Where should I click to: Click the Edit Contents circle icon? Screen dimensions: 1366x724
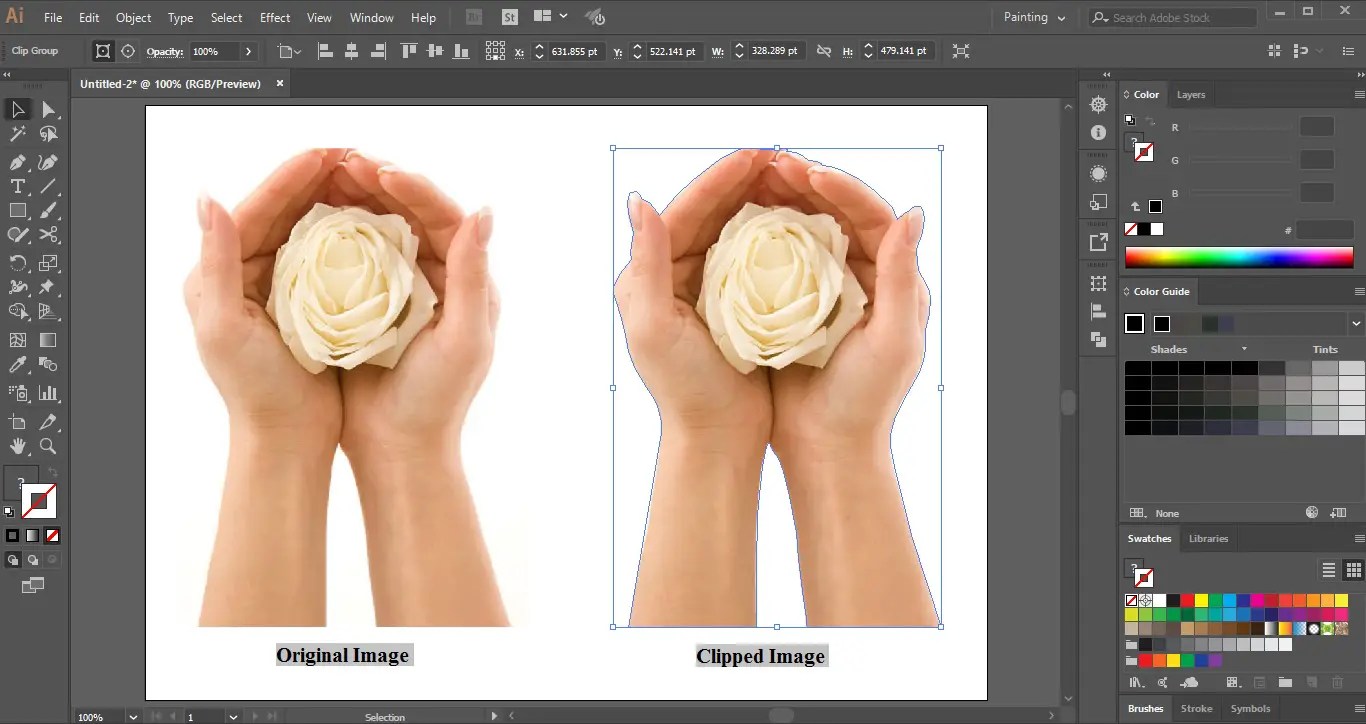(x=128, y=51)
